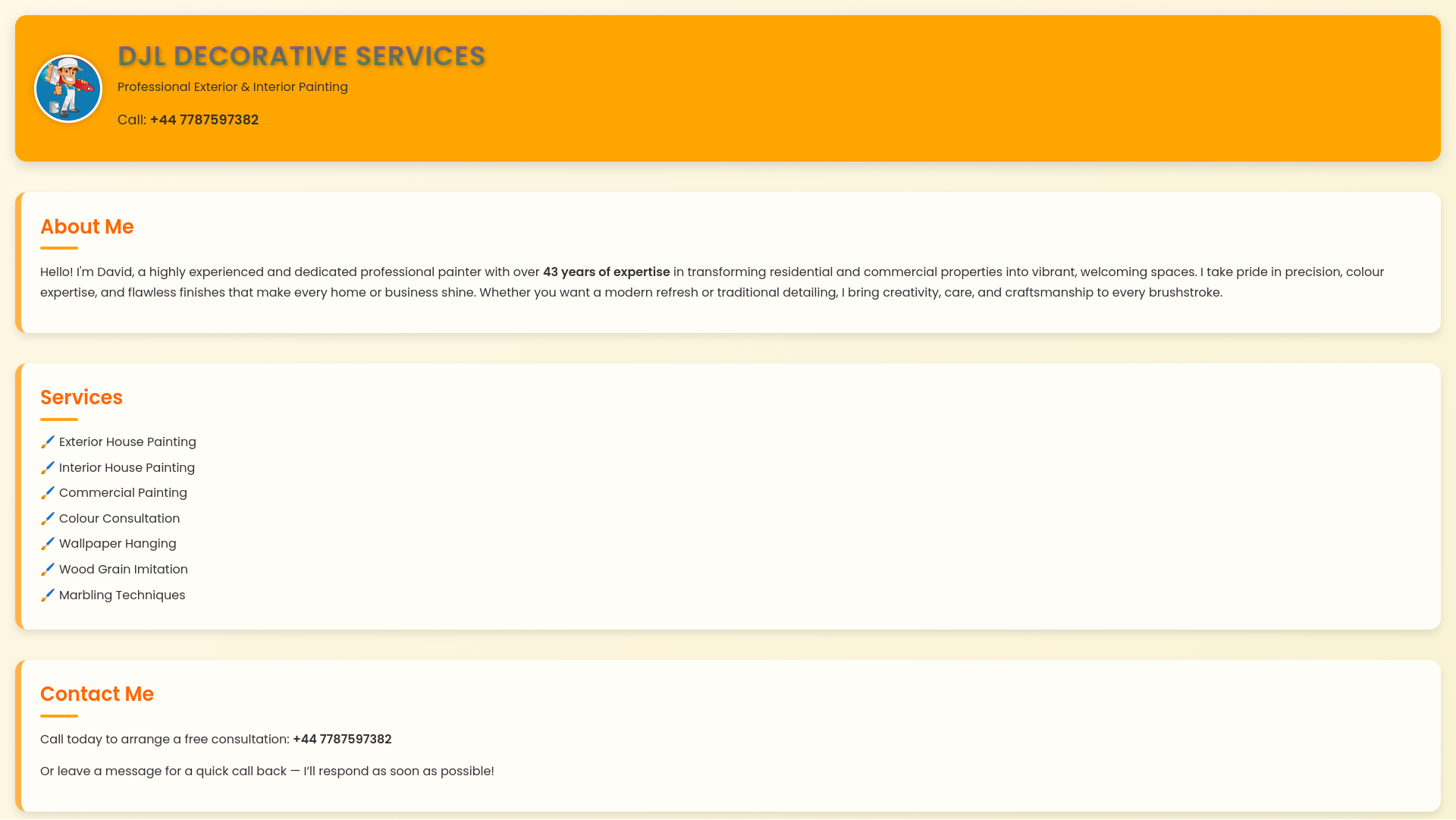Click the painter mascot logo
This screenshot has width=1456, height=820.
(x=68, y=89)
